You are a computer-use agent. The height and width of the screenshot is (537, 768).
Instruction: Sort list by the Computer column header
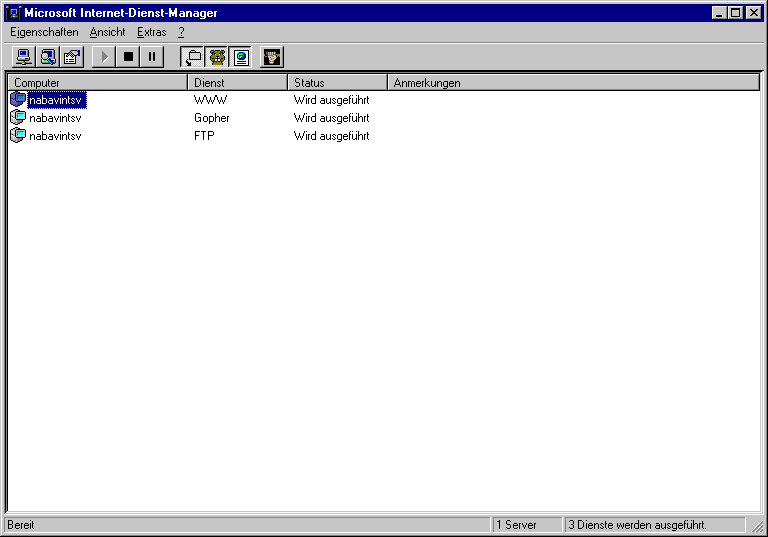[97, 83]
